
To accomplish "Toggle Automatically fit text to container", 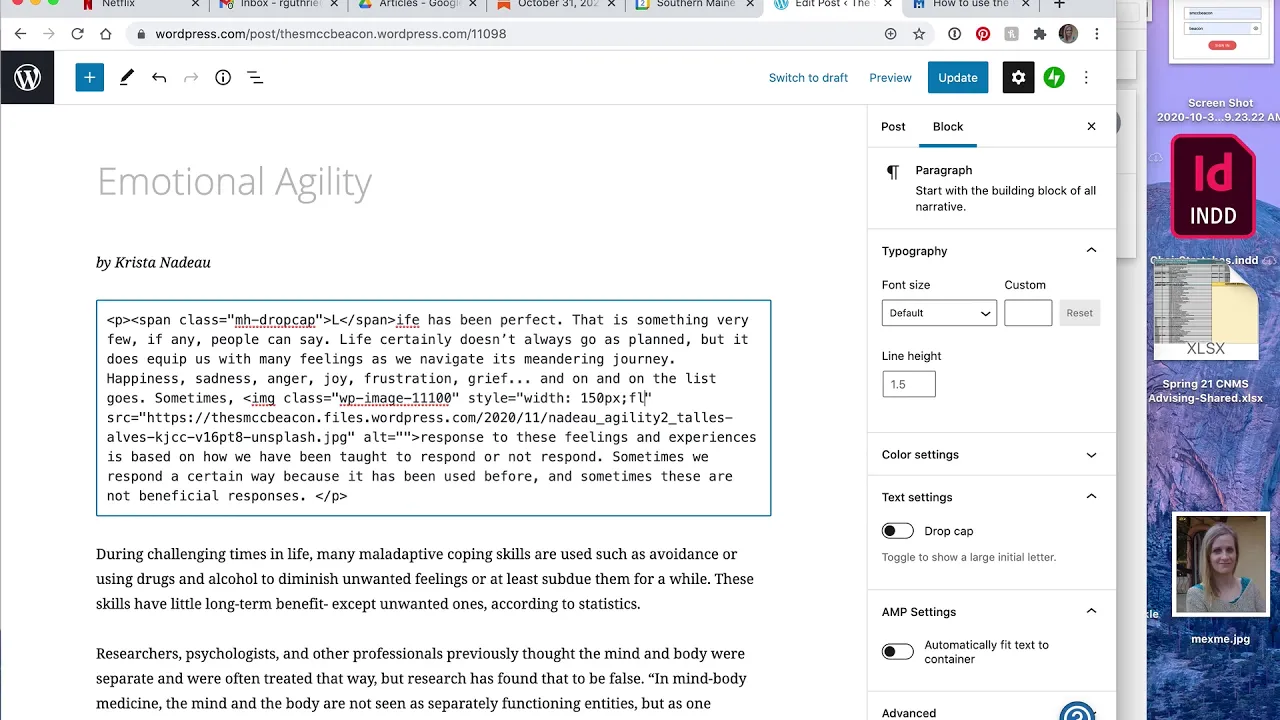I will (897, 652).
